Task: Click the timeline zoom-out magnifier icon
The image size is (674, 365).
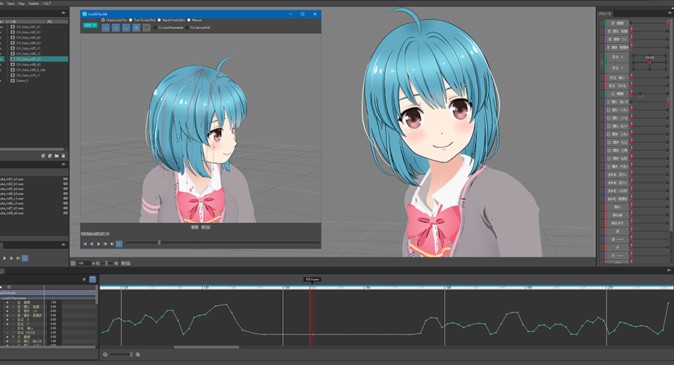Action: coord(105,354)
